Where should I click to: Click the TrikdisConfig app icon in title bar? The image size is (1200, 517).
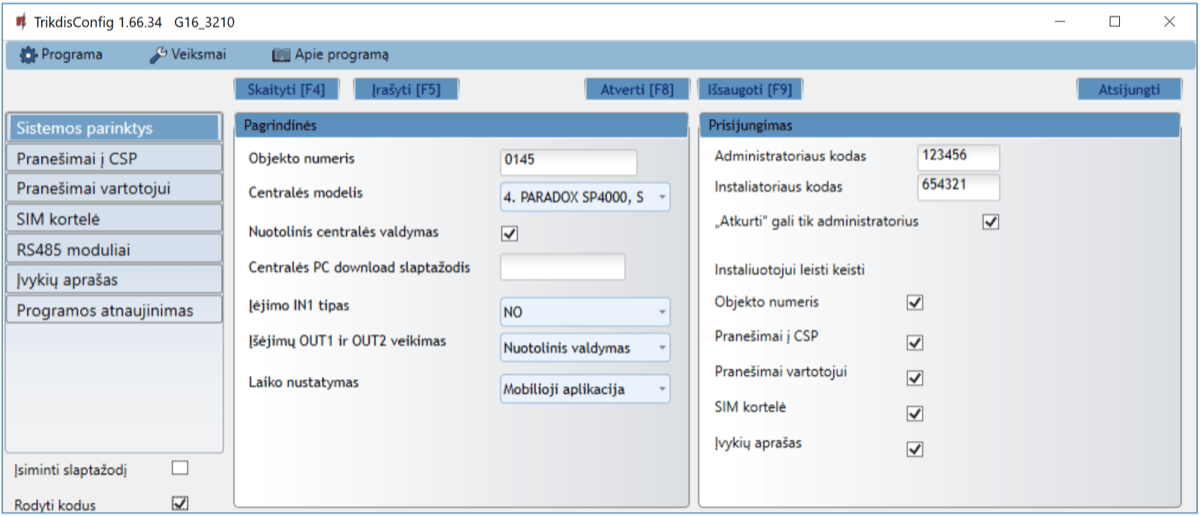coord(20,21)
